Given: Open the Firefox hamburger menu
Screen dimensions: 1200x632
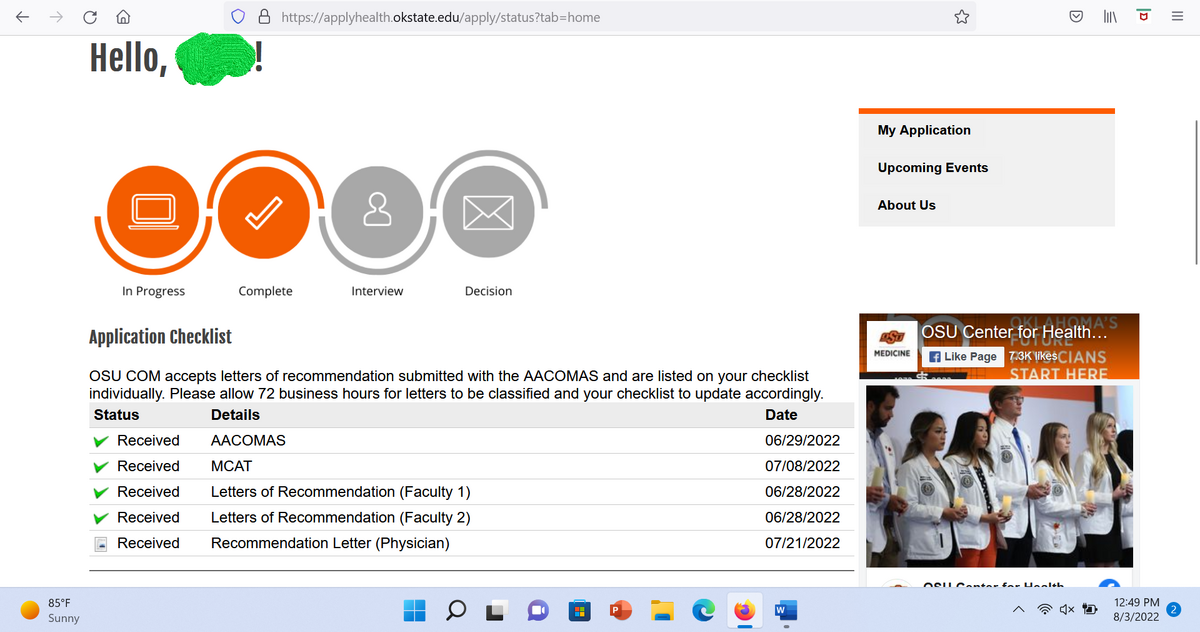Looking at the screenshot, I should [x=1177, y=17].
